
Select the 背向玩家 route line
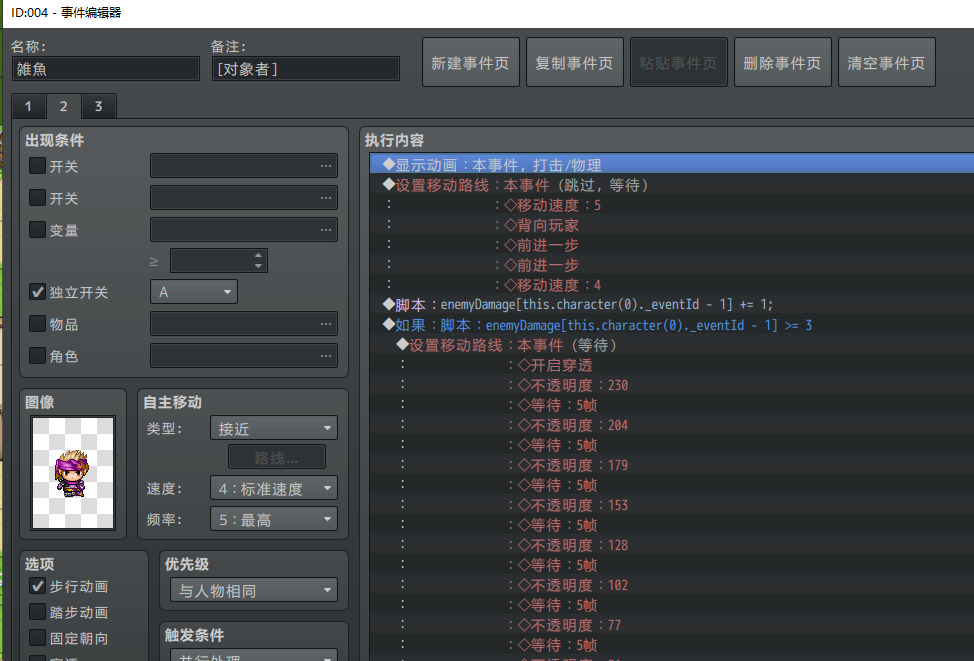(x=671, y=225)
